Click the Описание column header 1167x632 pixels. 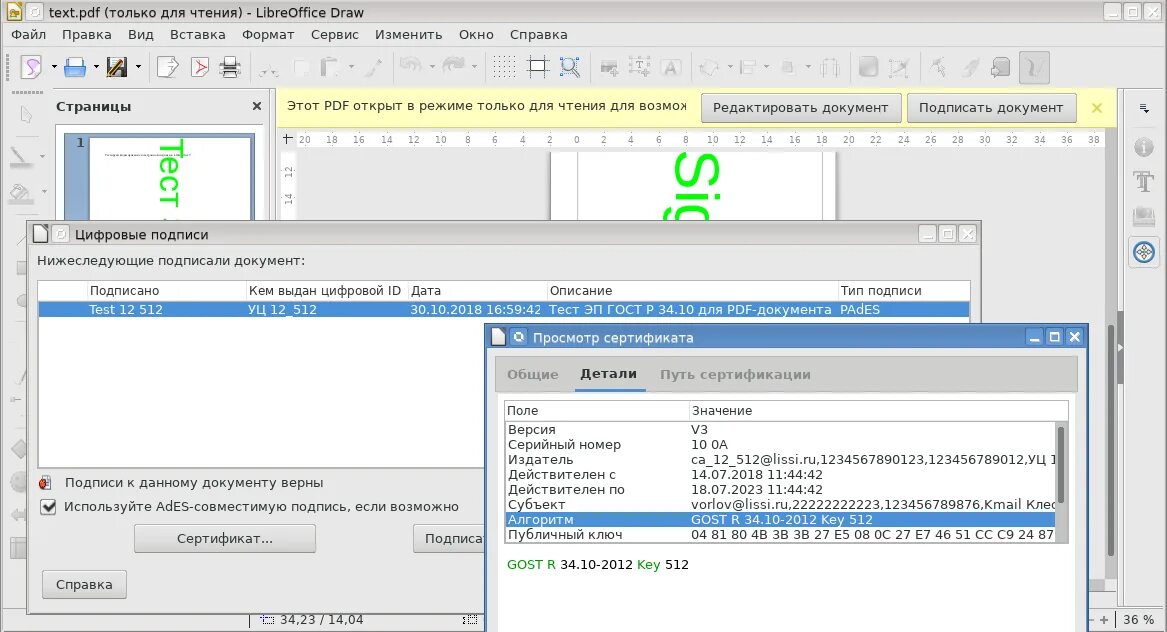pos(692,290)
